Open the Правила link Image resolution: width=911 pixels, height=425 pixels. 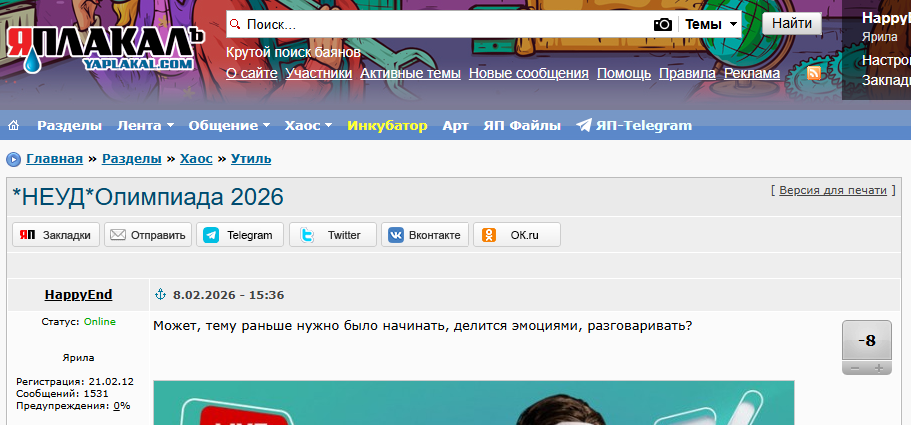(687, 74)
